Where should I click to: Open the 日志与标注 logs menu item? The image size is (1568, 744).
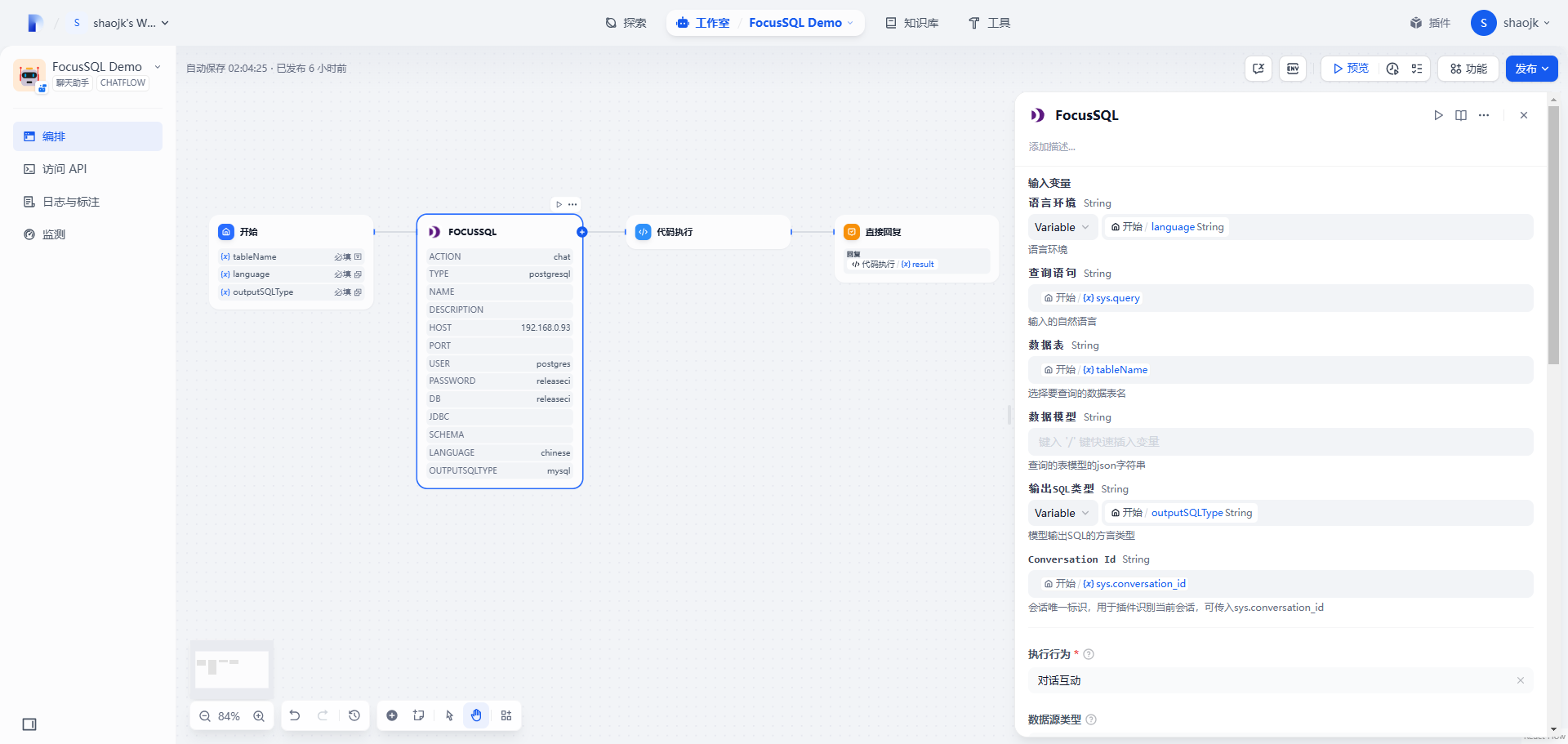[87, 202]
